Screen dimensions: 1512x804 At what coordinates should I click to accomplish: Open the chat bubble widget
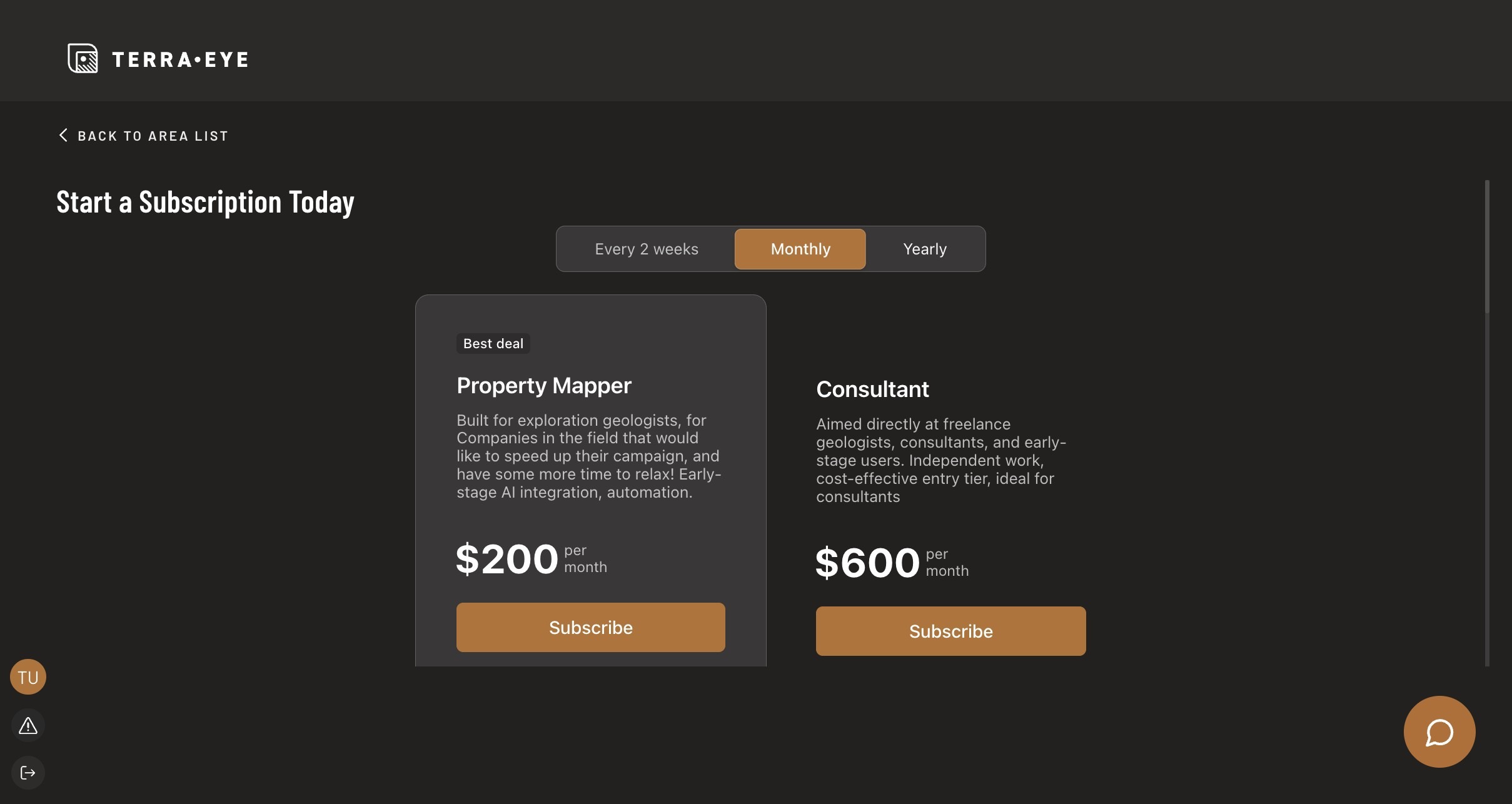pyautogui.click(x=1439, y=732)
